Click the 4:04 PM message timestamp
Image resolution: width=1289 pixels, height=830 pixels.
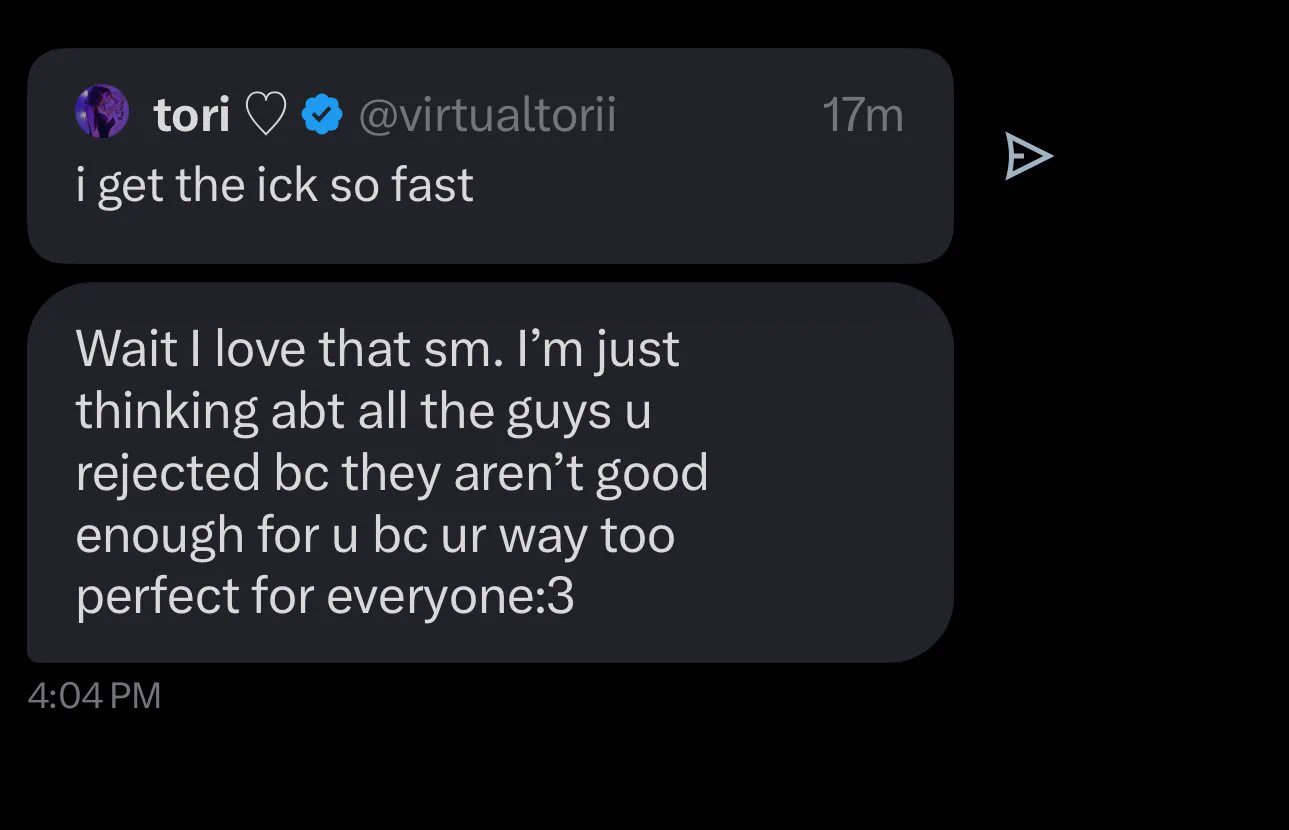pos(94,696)
